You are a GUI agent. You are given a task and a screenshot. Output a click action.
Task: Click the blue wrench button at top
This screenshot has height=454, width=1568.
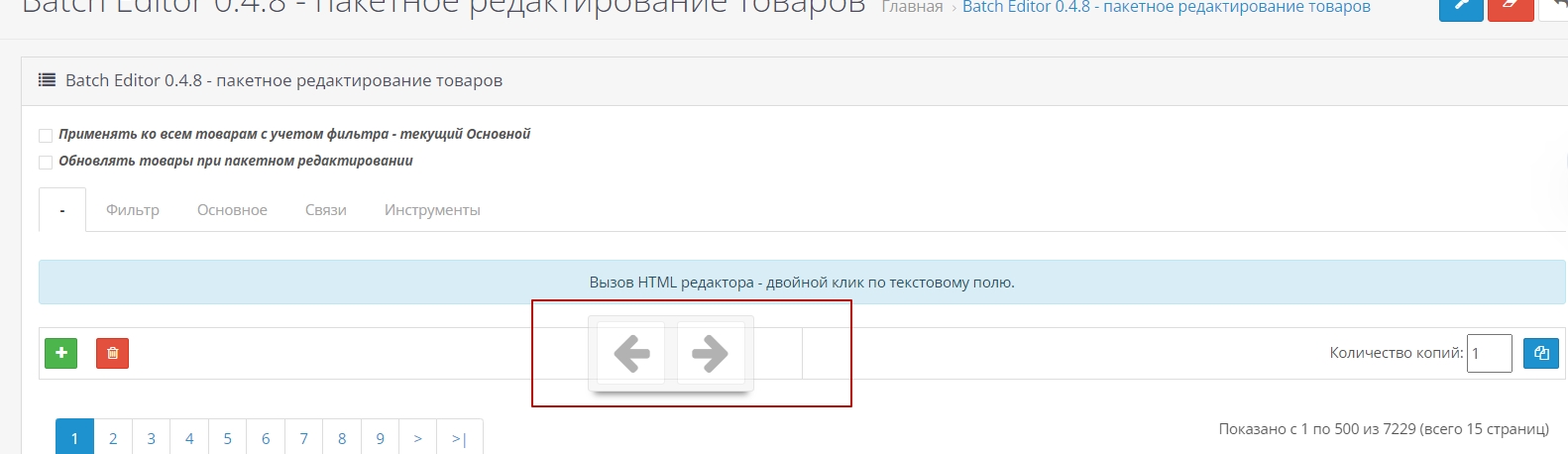click(x=1460, y=8)
